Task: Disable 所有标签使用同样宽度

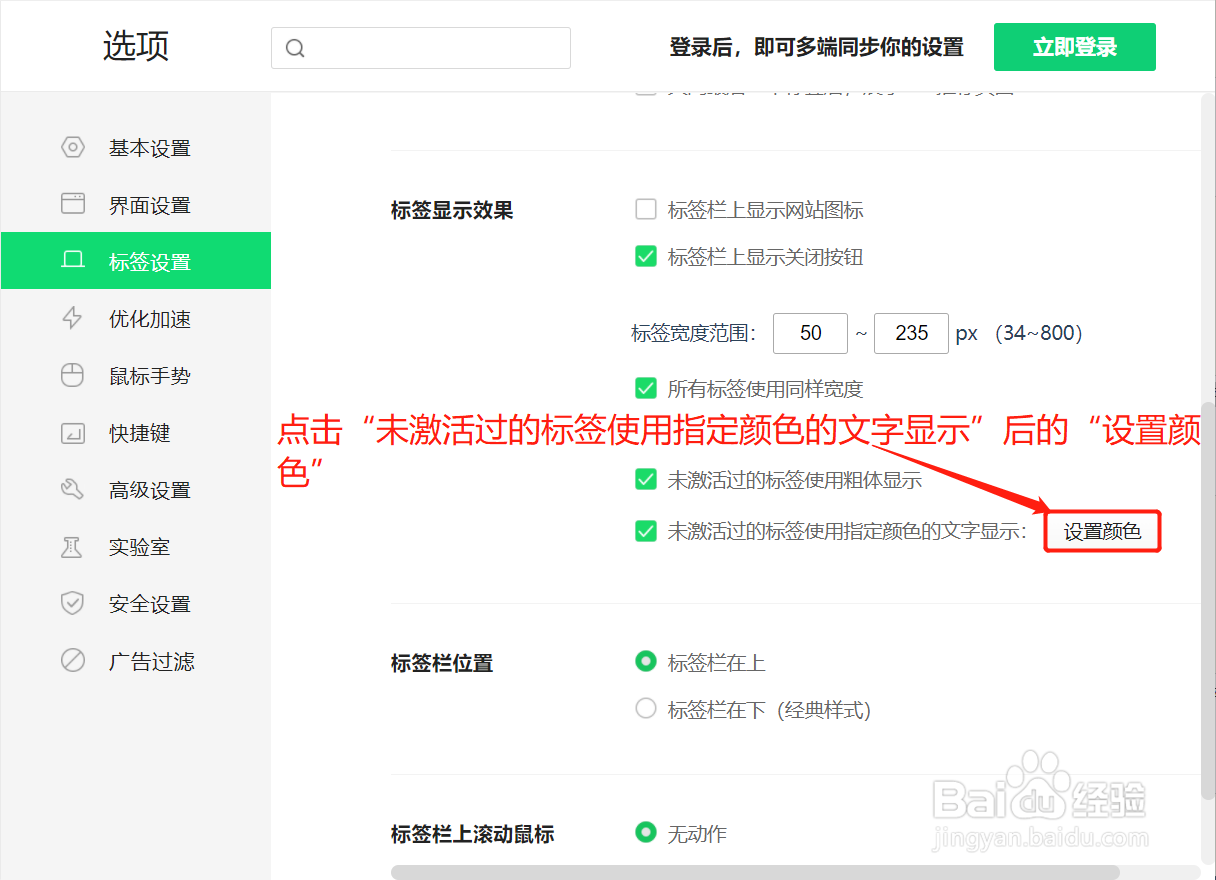Action: point(646,389)
